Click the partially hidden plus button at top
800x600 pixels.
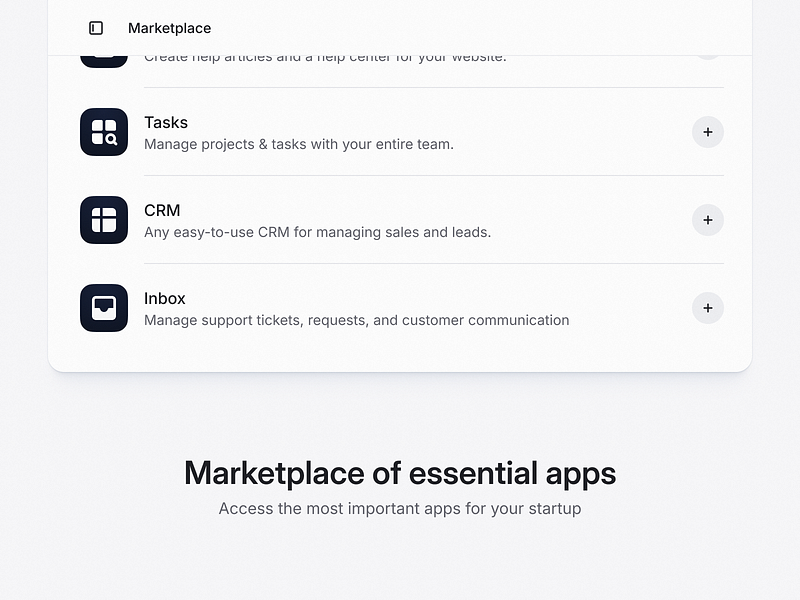(708, 58)
